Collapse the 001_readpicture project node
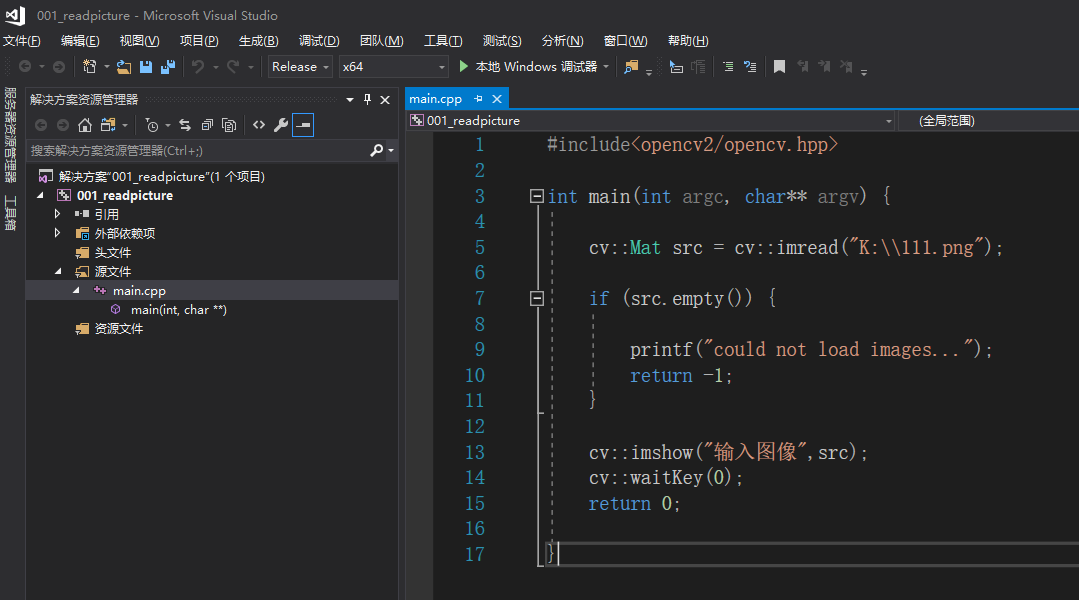 [41, 195]
